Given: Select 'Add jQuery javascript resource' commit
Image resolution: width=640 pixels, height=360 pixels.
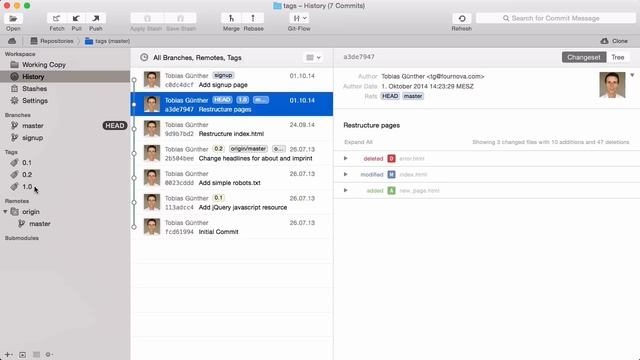Looking at the screenshot, I should [231, 202].
